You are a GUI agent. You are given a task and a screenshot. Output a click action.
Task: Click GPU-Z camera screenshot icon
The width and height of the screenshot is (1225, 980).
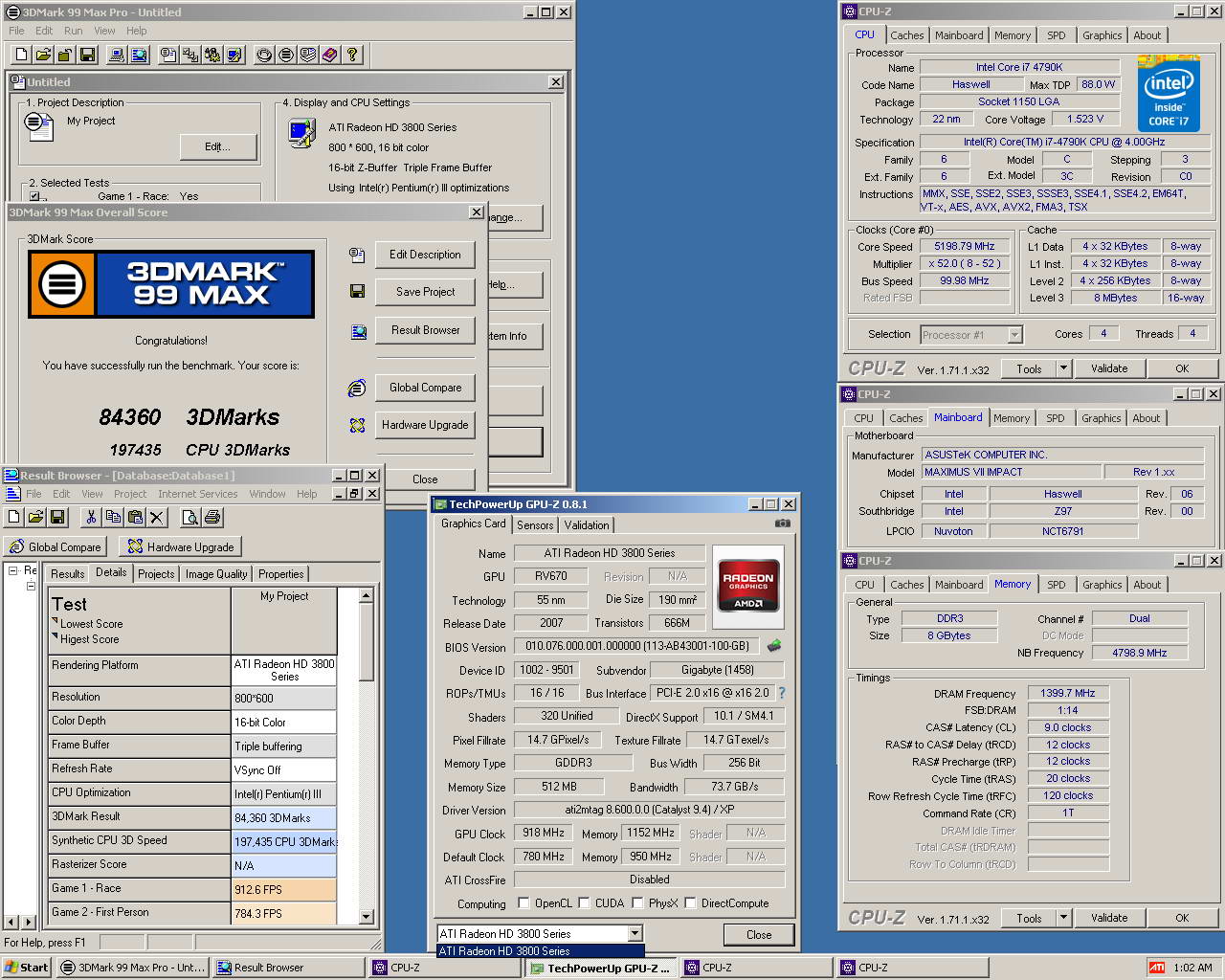pyautogui.click(x=783, y=523)
